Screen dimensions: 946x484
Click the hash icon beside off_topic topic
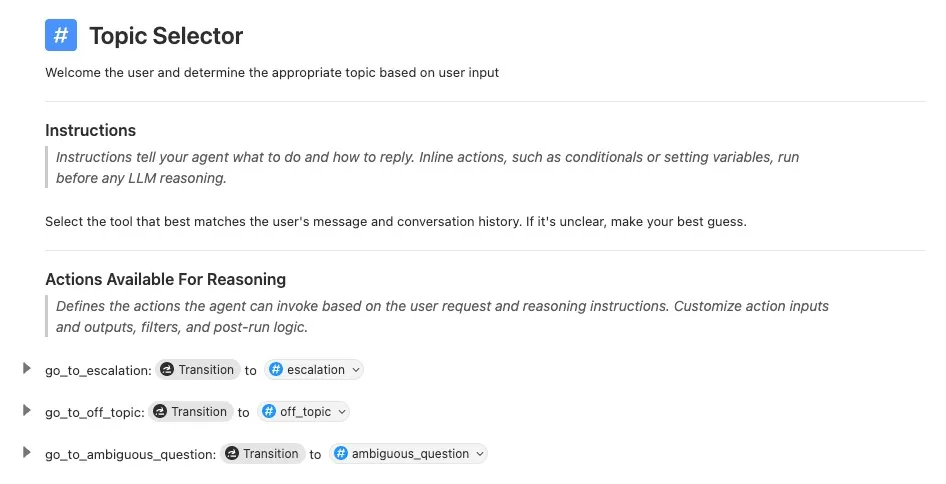click(x=269, y=412)
